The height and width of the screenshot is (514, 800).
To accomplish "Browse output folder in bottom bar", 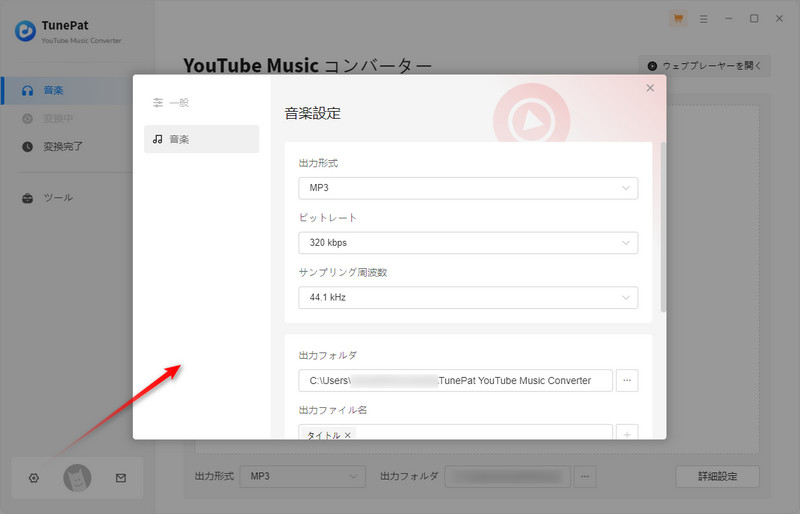I will coord(585,476).
